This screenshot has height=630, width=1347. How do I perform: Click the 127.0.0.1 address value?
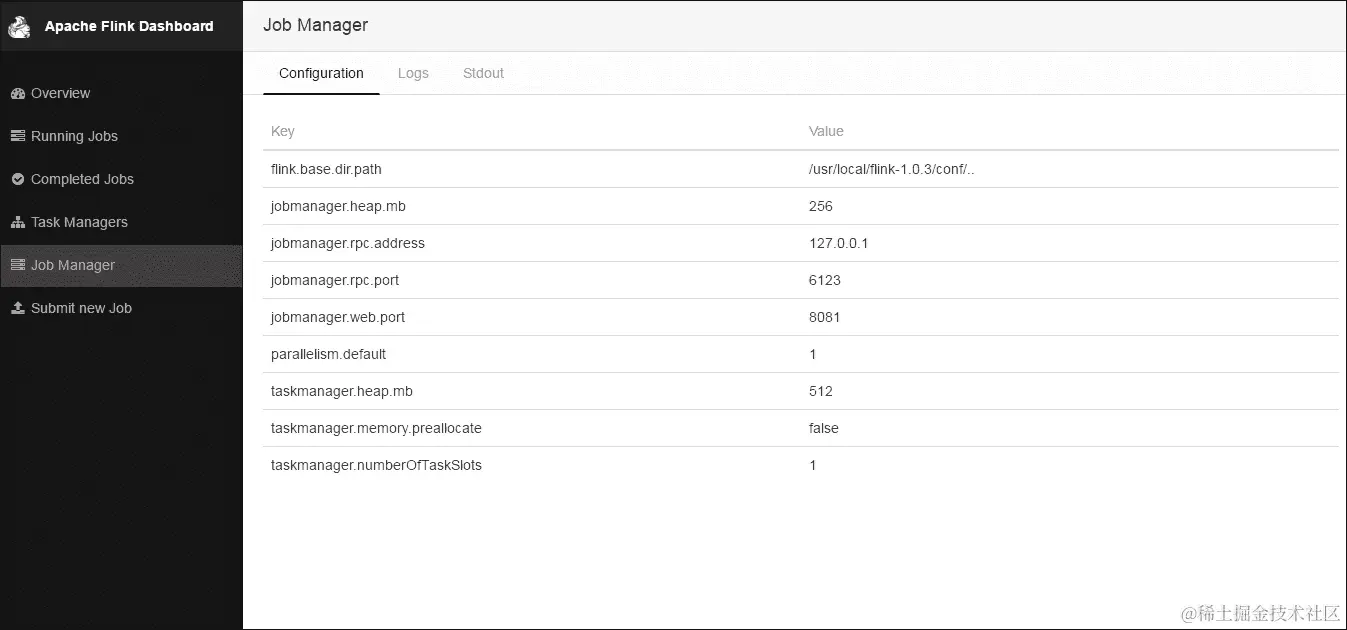[838, 243]
